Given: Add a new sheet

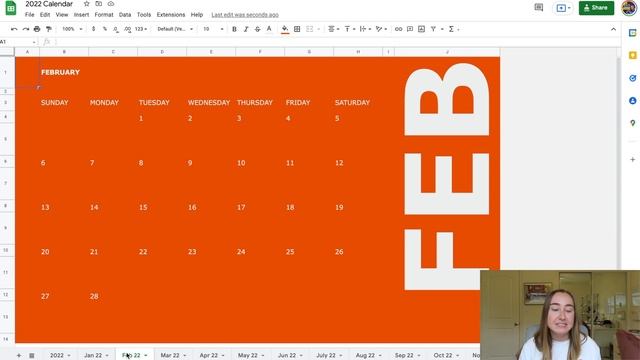Looking at the screenshot, I should [x=19, y=356].
